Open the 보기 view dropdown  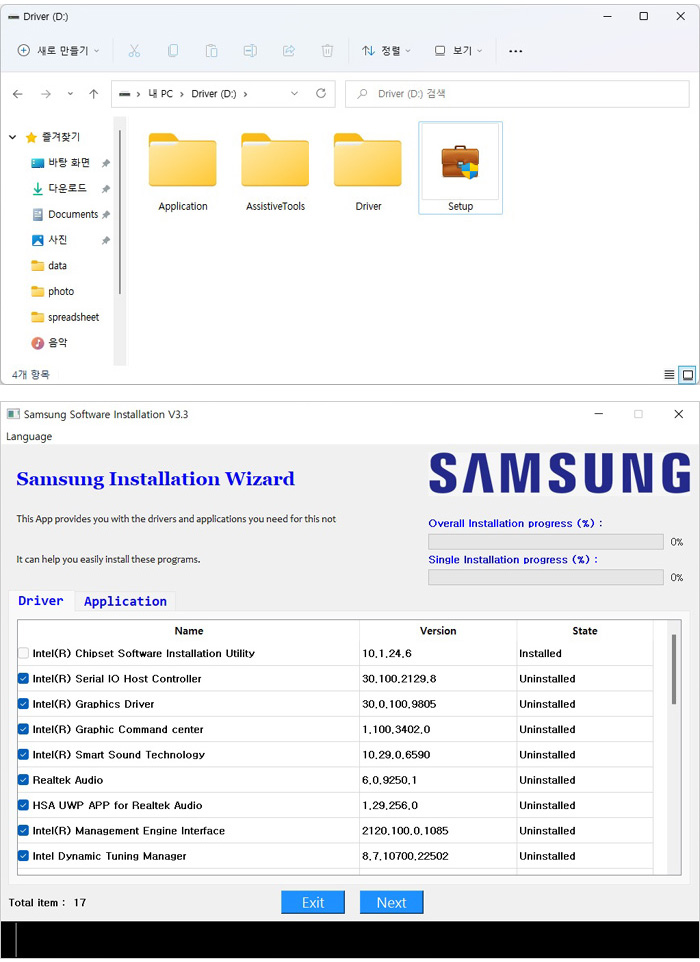tap(459, 51)
